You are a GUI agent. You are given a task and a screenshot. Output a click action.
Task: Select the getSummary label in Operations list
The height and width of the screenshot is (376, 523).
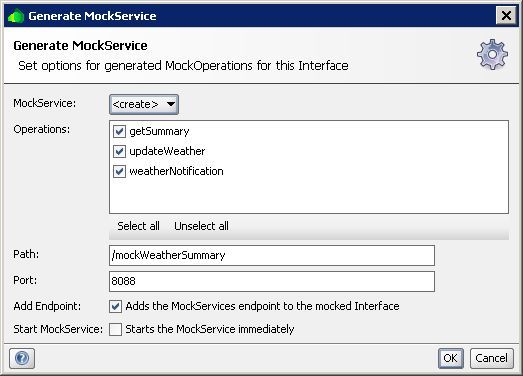tap(159, 131)
